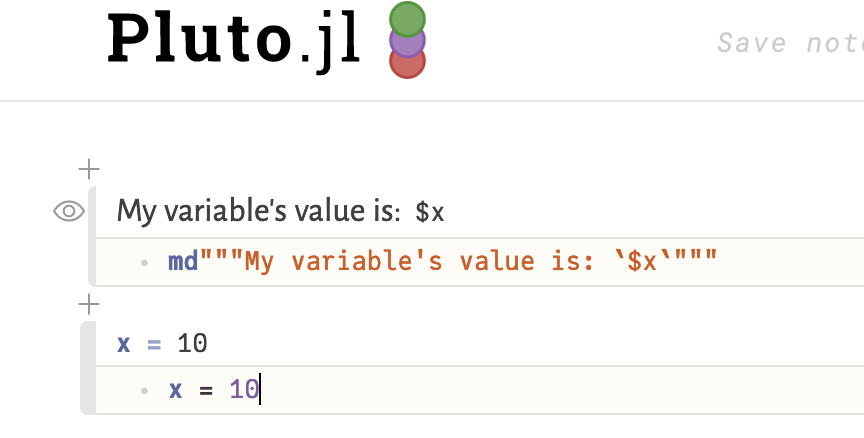
Task: Click the green circle in Pluto logo
Action: click(x=407, y=19)
